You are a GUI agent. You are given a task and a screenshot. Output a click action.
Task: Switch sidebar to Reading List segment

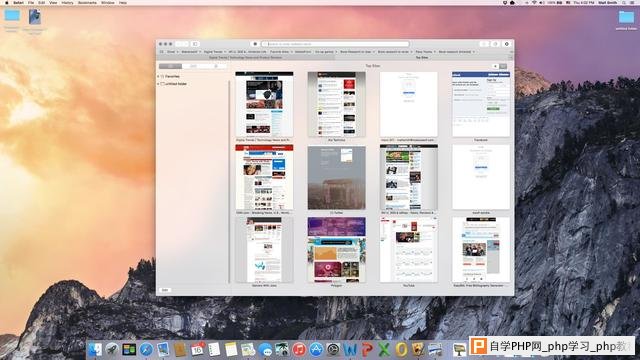tap(193, 66)
